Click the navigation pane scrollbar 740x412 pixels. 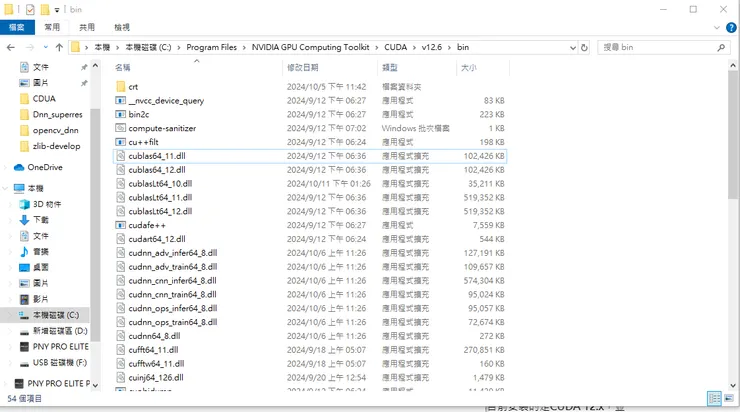95,225
